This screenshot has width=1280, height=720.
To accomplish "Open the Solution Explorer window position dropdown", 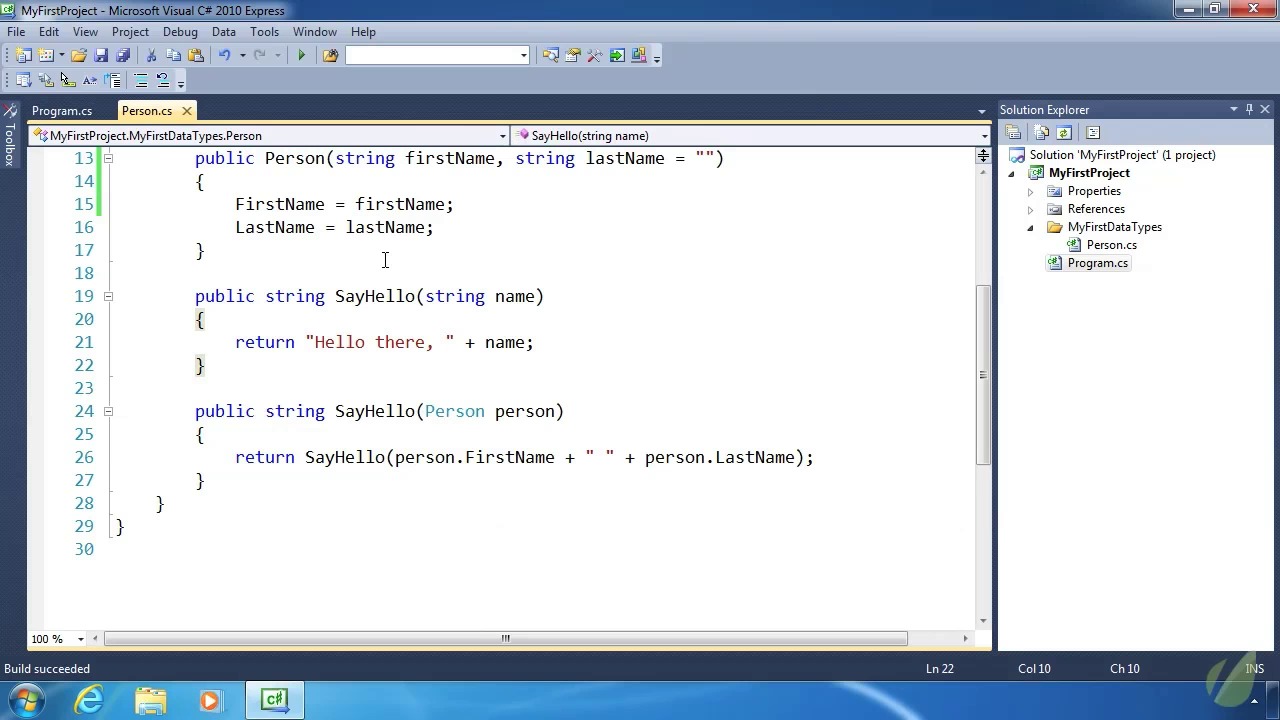I will [x=1234, y=109].
